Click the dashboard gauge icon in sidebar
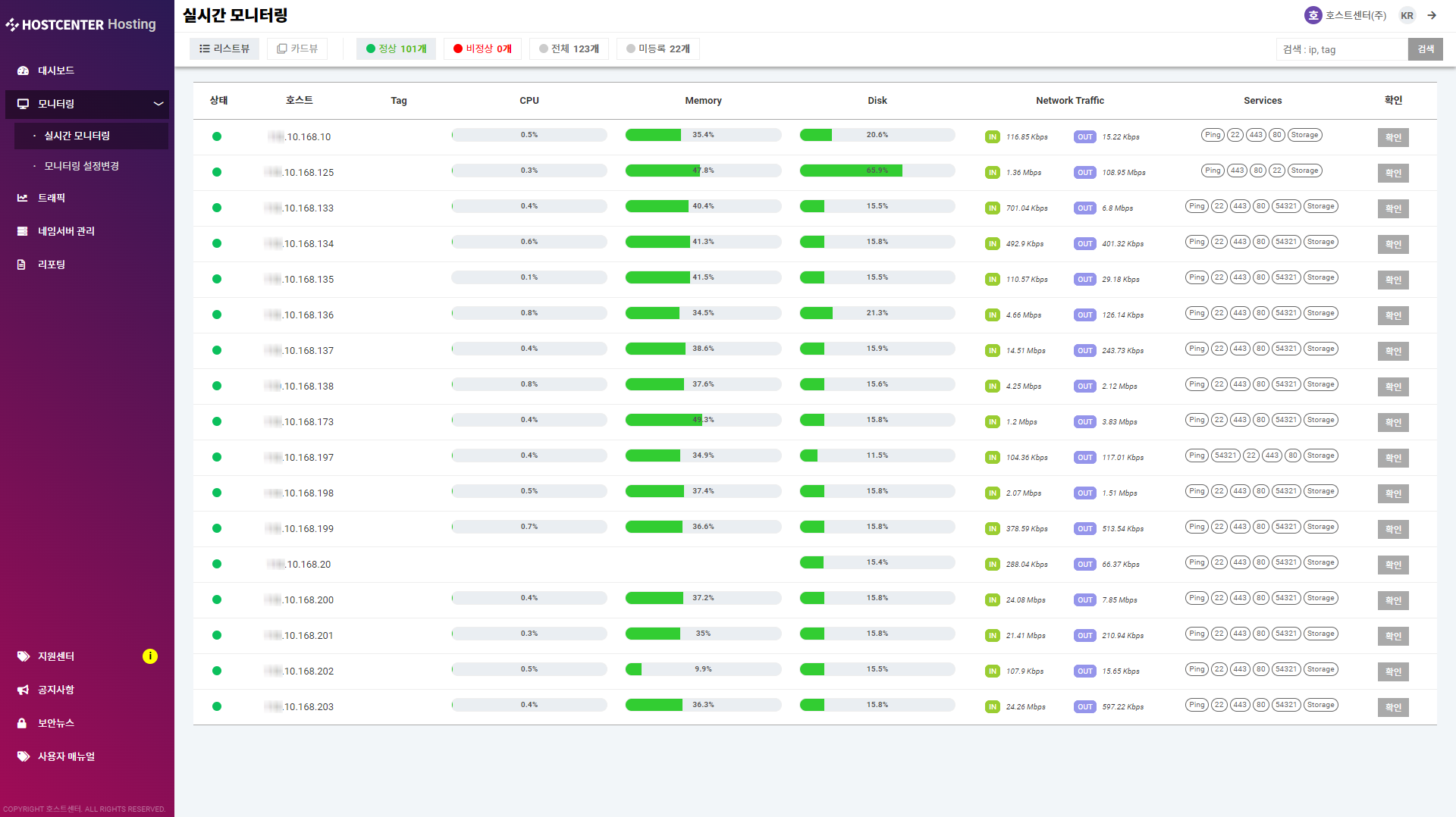 [x=23, y=70]
